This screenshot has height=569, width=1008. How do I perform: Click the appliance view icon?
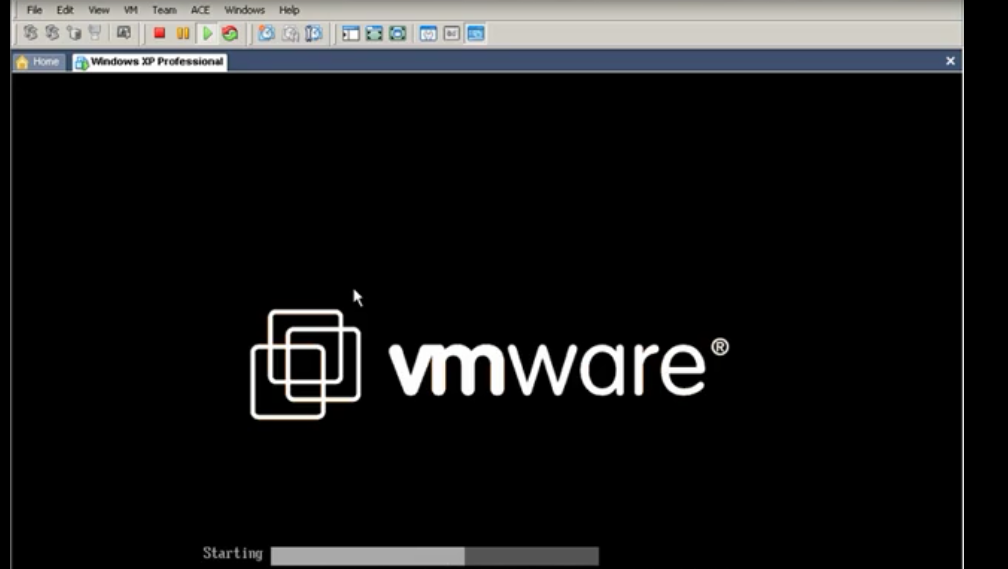452,33
